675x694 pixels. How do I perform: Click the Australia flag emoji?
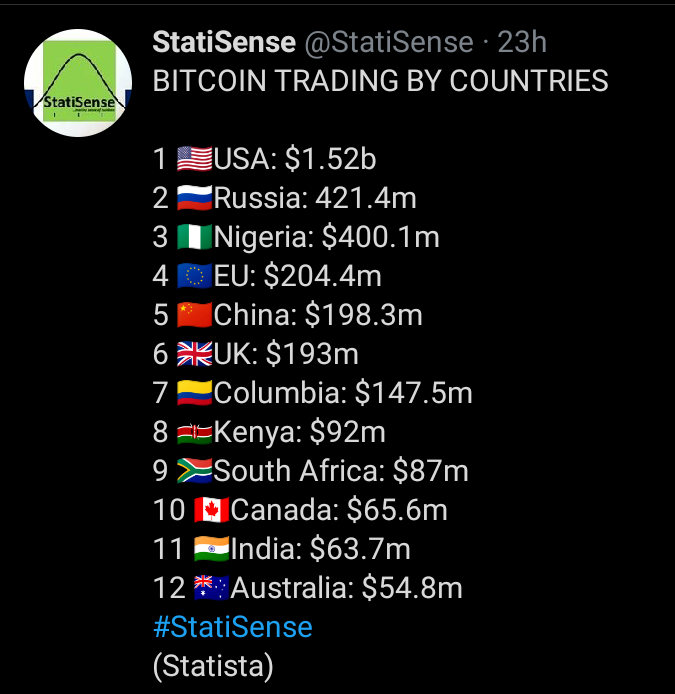pos(212,587)
